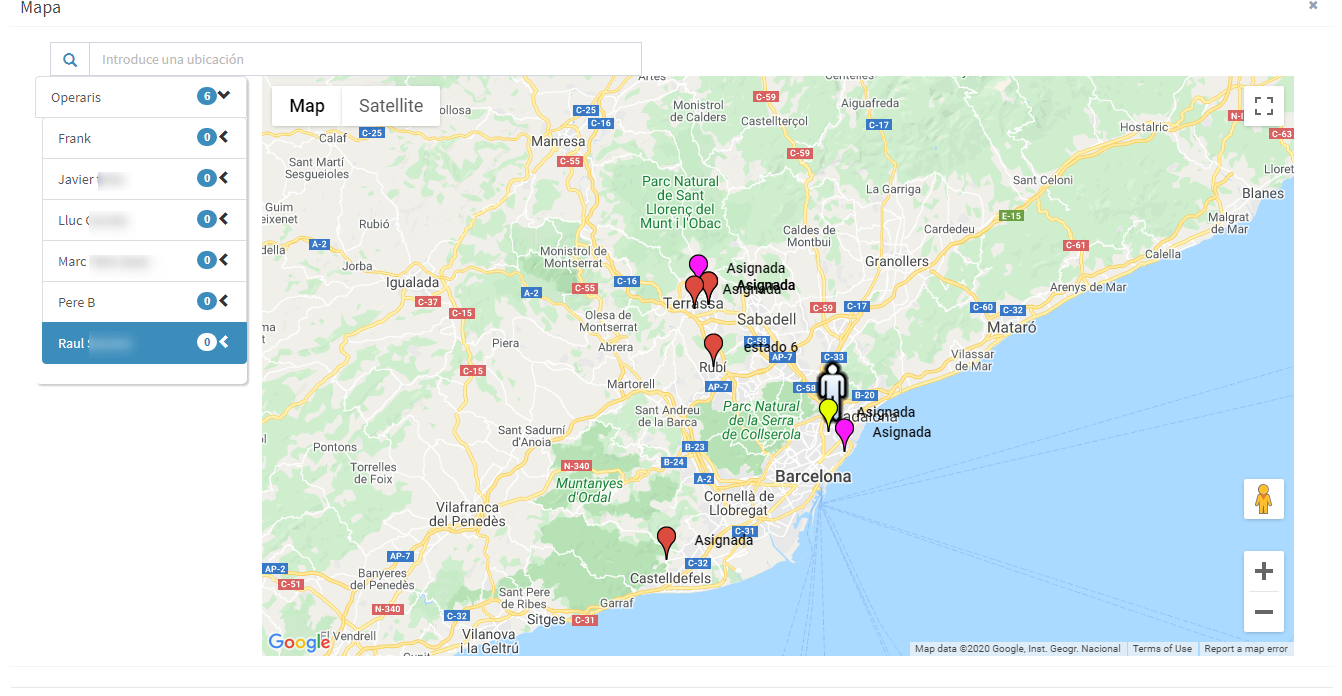Collapse the Operaris list chevron
This screenshot has height=696, width=1342.
(224, 96)
